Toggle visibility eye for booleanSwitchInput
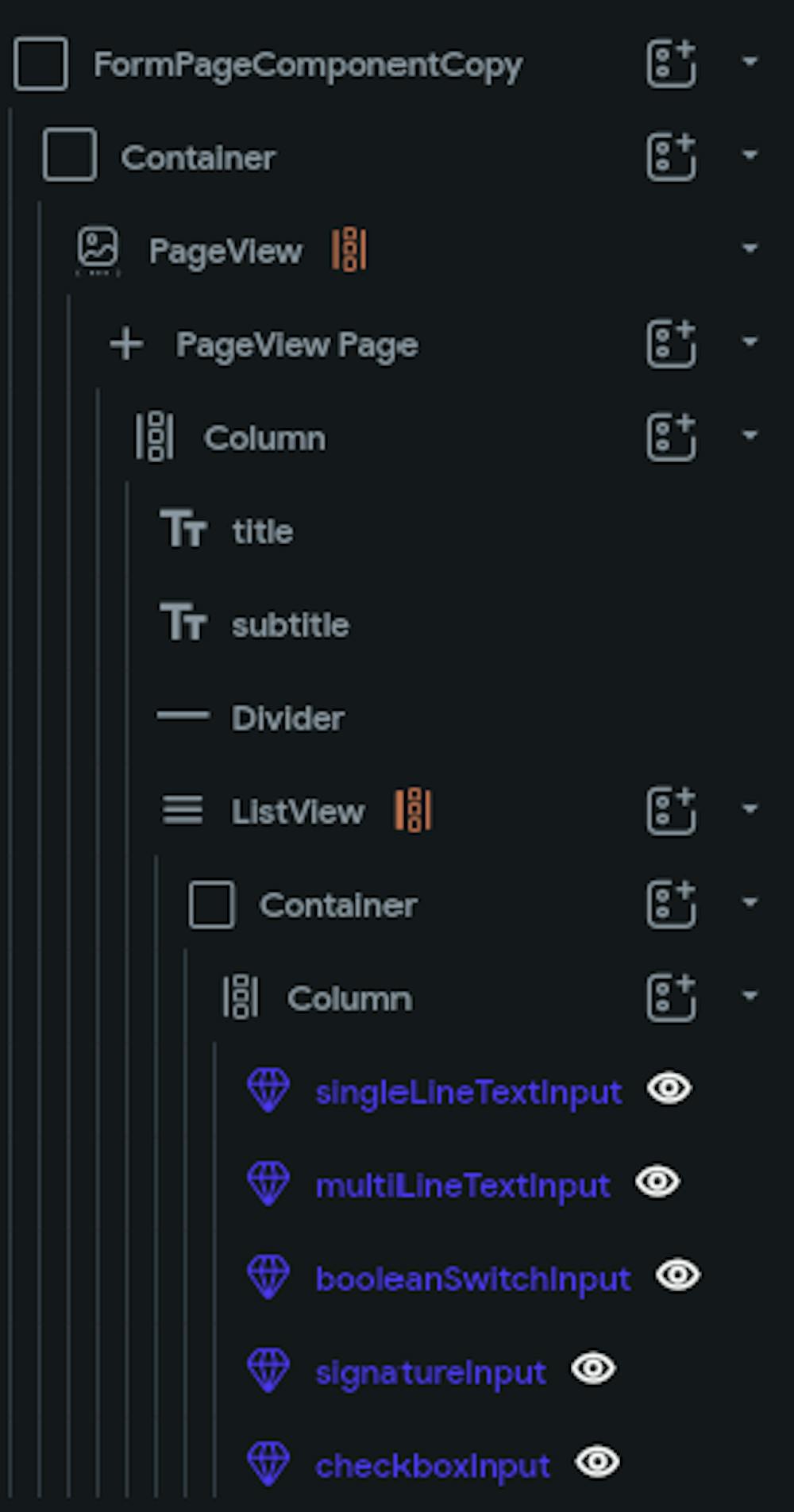This screenshot has width=794, height=1512. pyautogui.click(x=678, y=1275)
